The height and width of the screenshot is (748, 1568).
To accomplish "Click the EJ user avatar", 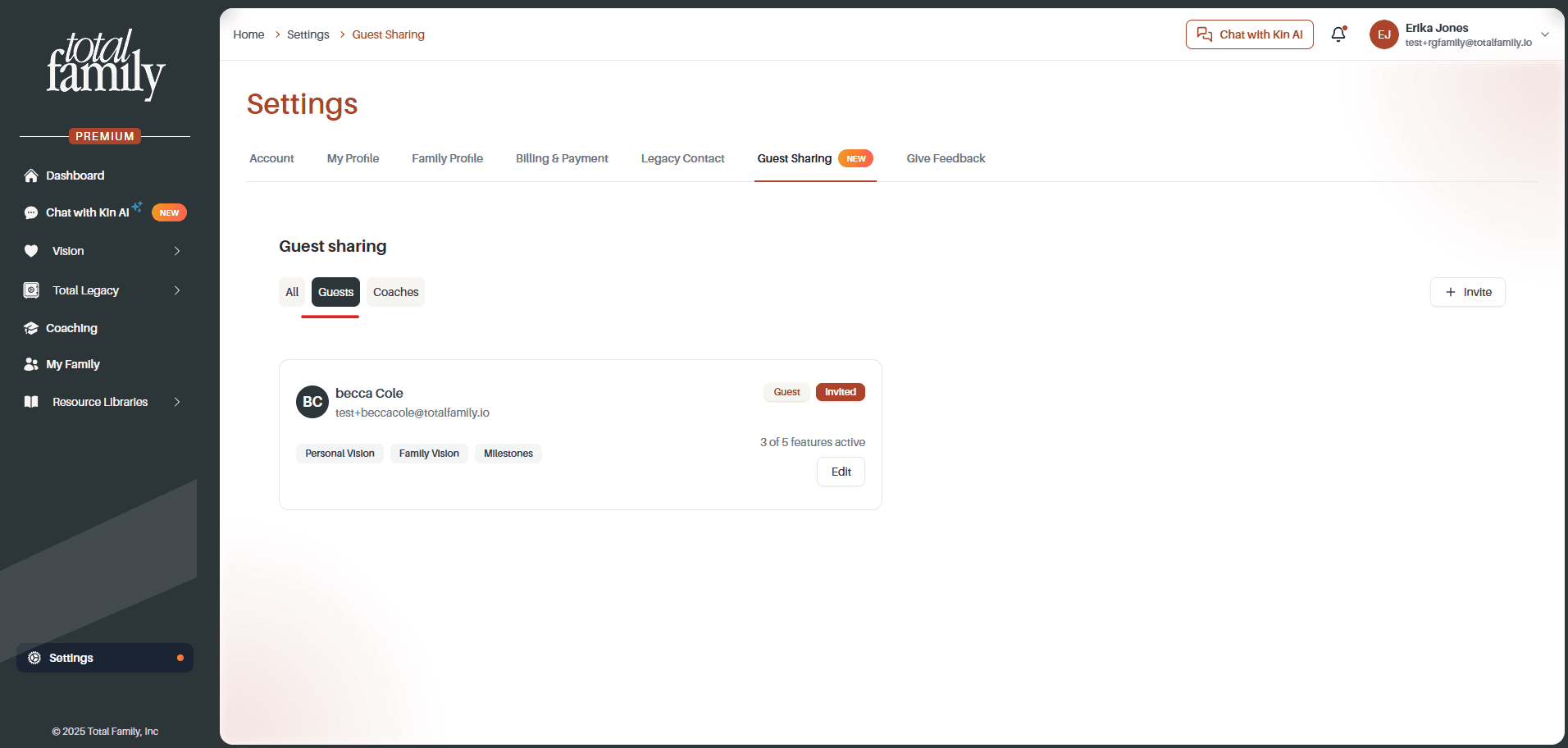I will pyautogui.click(x=1384, y=34).
